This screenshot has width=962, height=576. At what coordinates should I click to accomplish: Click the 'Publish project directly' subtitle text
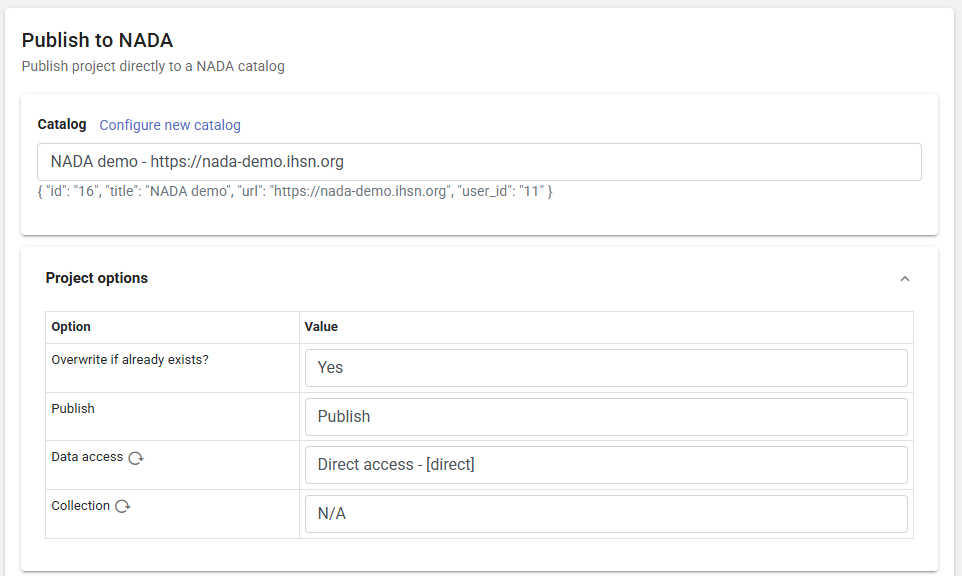(153, 67)
